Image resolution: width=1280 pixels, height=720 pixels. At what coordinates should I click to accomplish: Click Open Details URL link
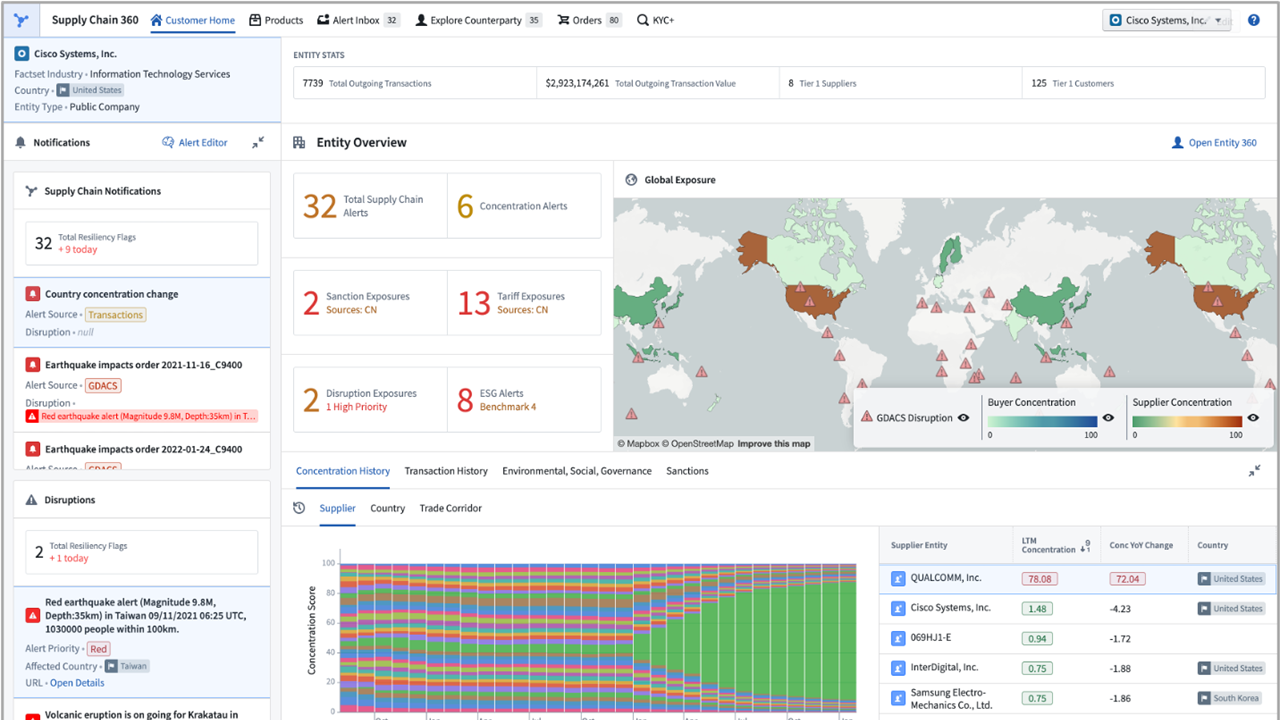point(77,683)
